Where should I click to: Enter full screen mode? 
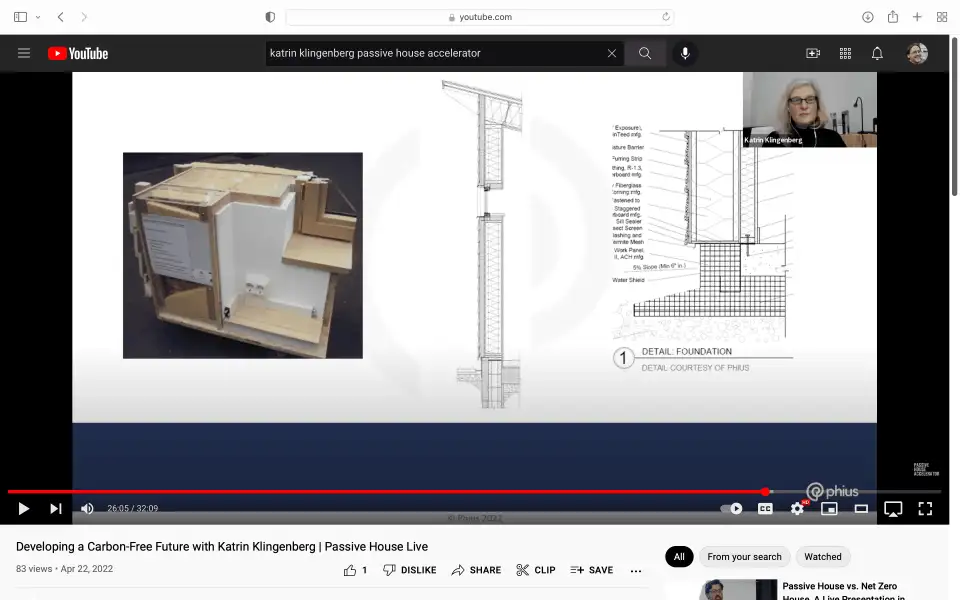pyautogui.click(x=925, y=509)
